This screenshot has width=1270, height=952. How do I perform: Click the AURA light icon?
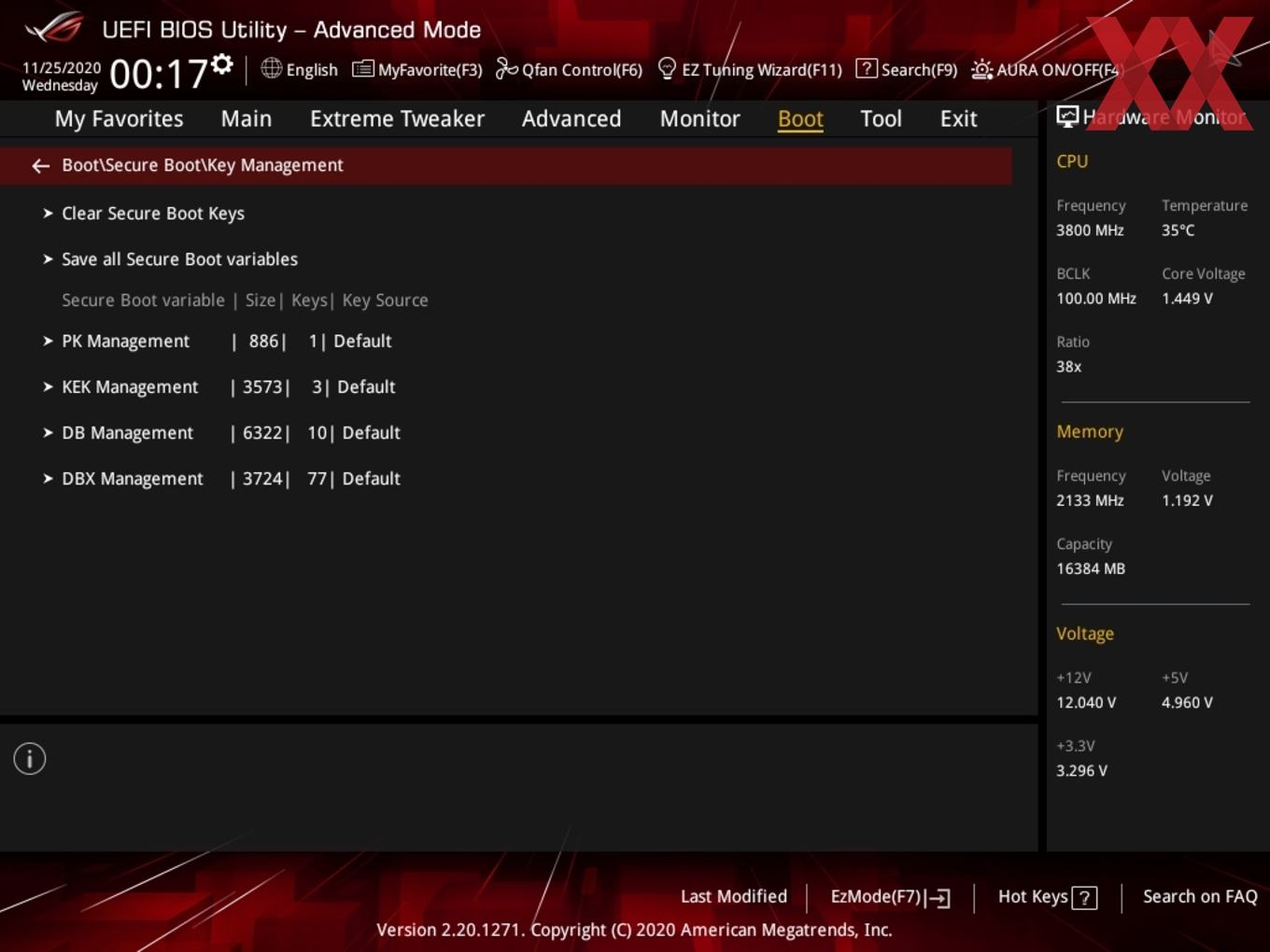coord(981,69)
